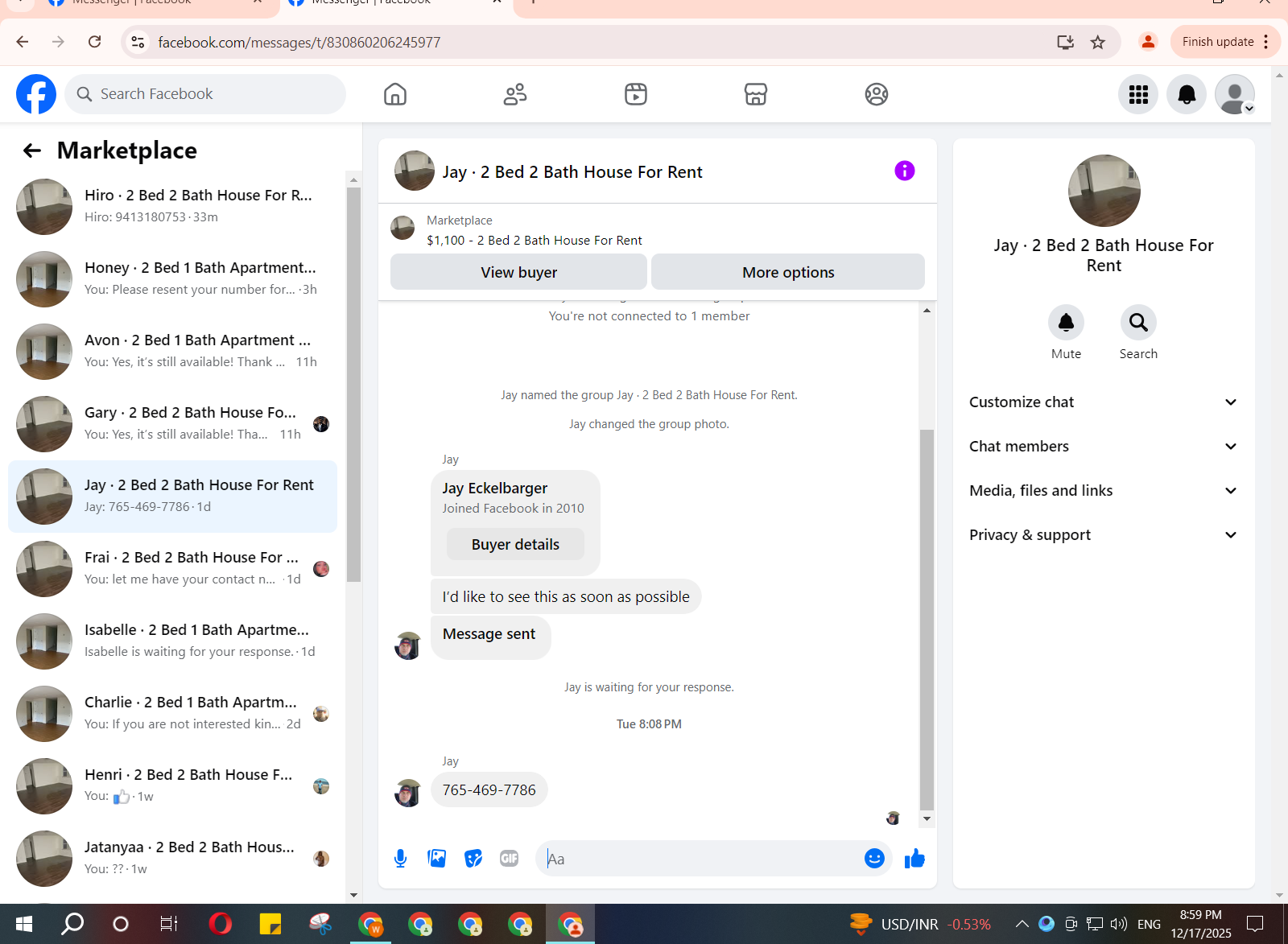Open the Facebook home logo
The height and width of the screenshot is (944, 1288).
[36, 94]
